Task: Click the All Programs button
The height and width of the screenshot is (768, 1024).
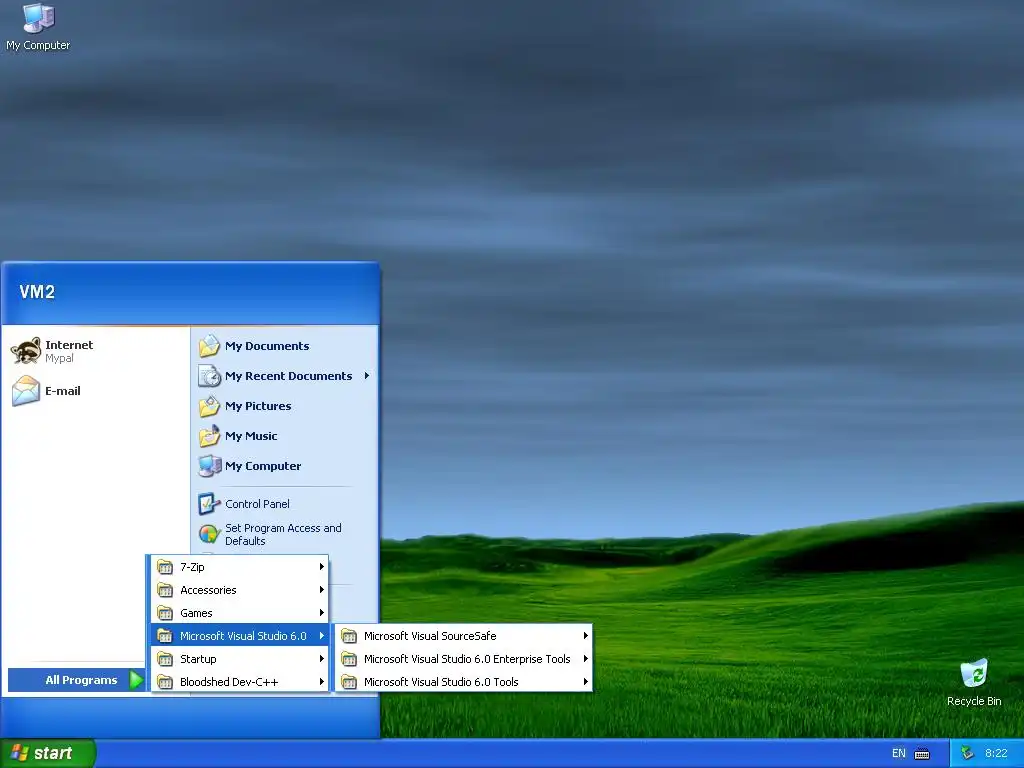Action: pos(76,680)
